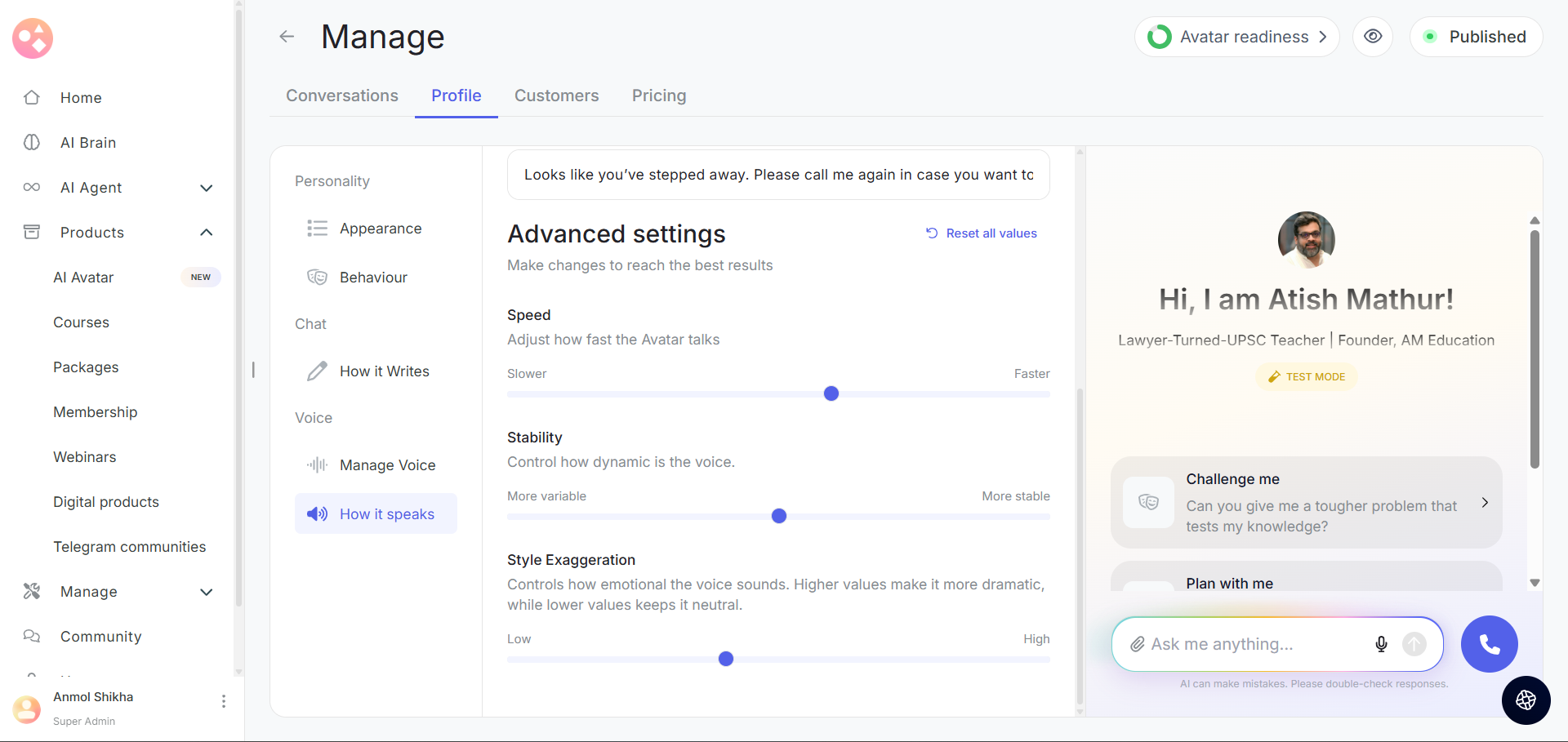Switch to the Conversations tab
Image resolution: width=1568 pixels, height=742 pixels.
(342, 96)
